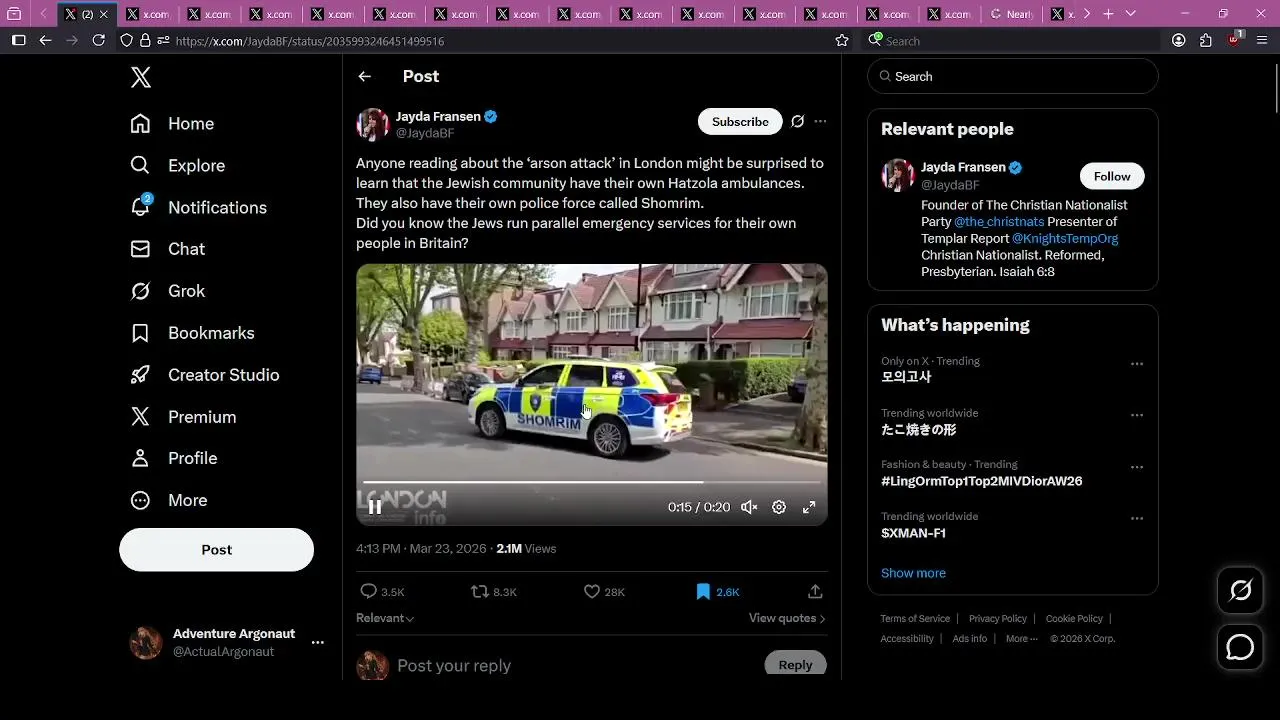The image size is (1280, 720).
Task: Open the post's three-dot options menu
Action: [x=820, y=122]
